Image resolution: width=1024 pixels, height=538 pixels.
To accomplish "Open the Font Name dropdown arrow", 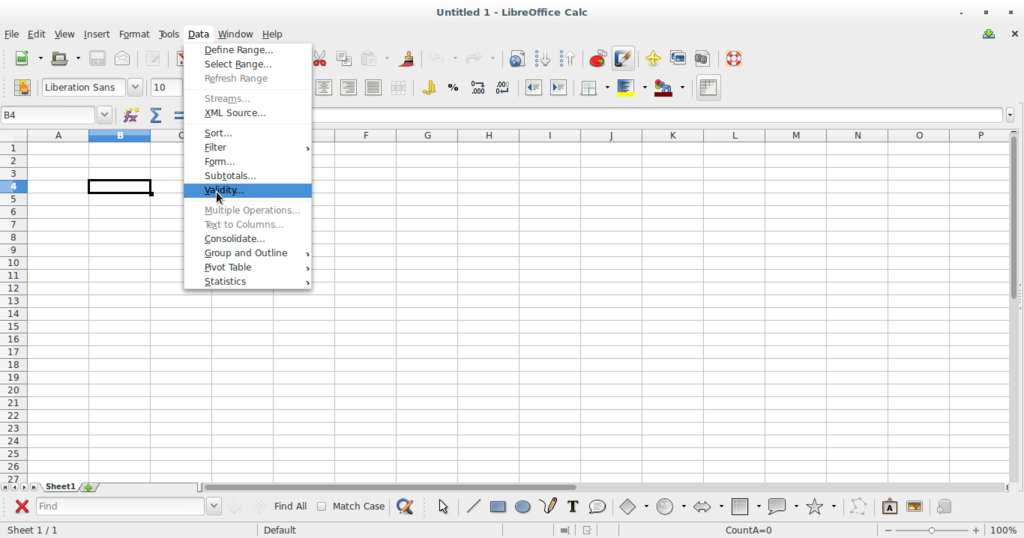I will point(135,88).
